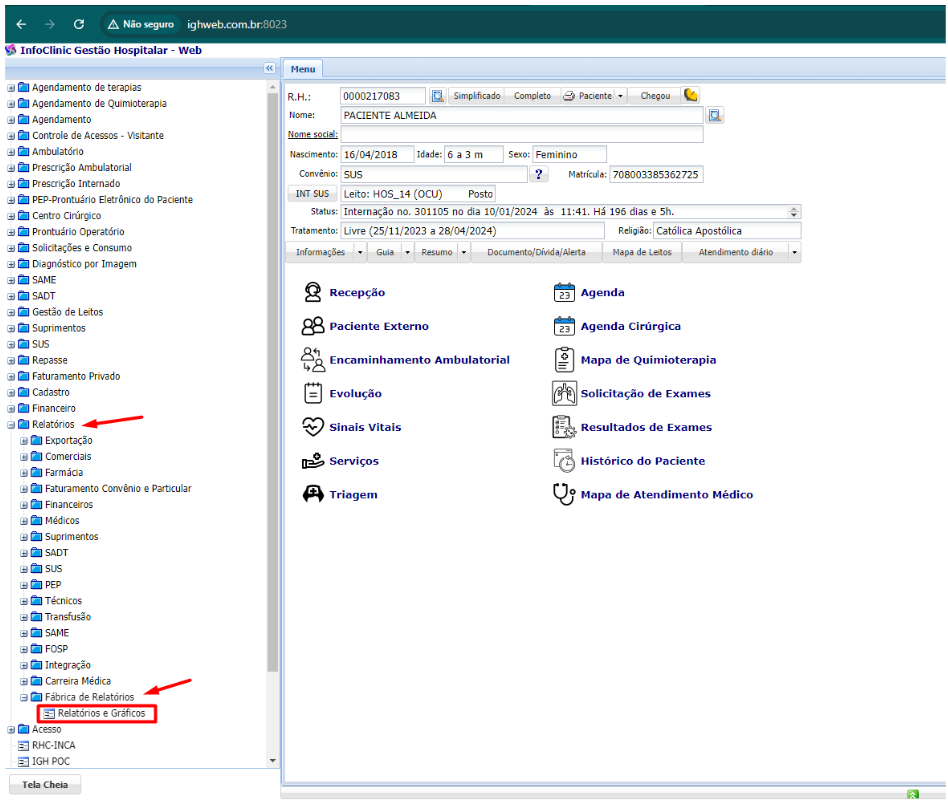The width and height of the screenshot is (948, 804).
Task: Click the Simplificado button
Action: click(477, 96)
